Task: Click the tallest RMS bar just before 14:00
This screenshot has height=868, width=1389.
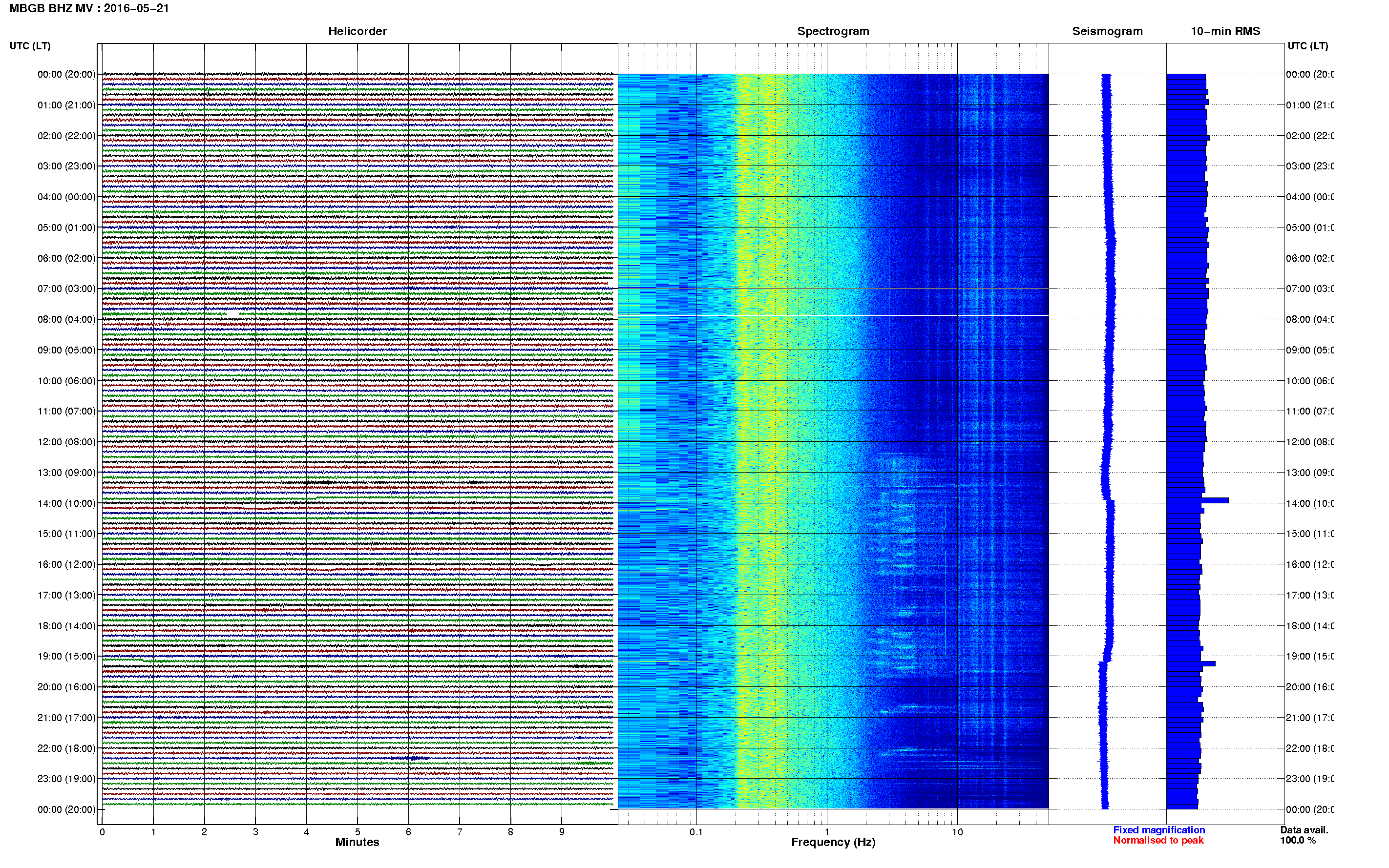Action: click(1198, 500)
